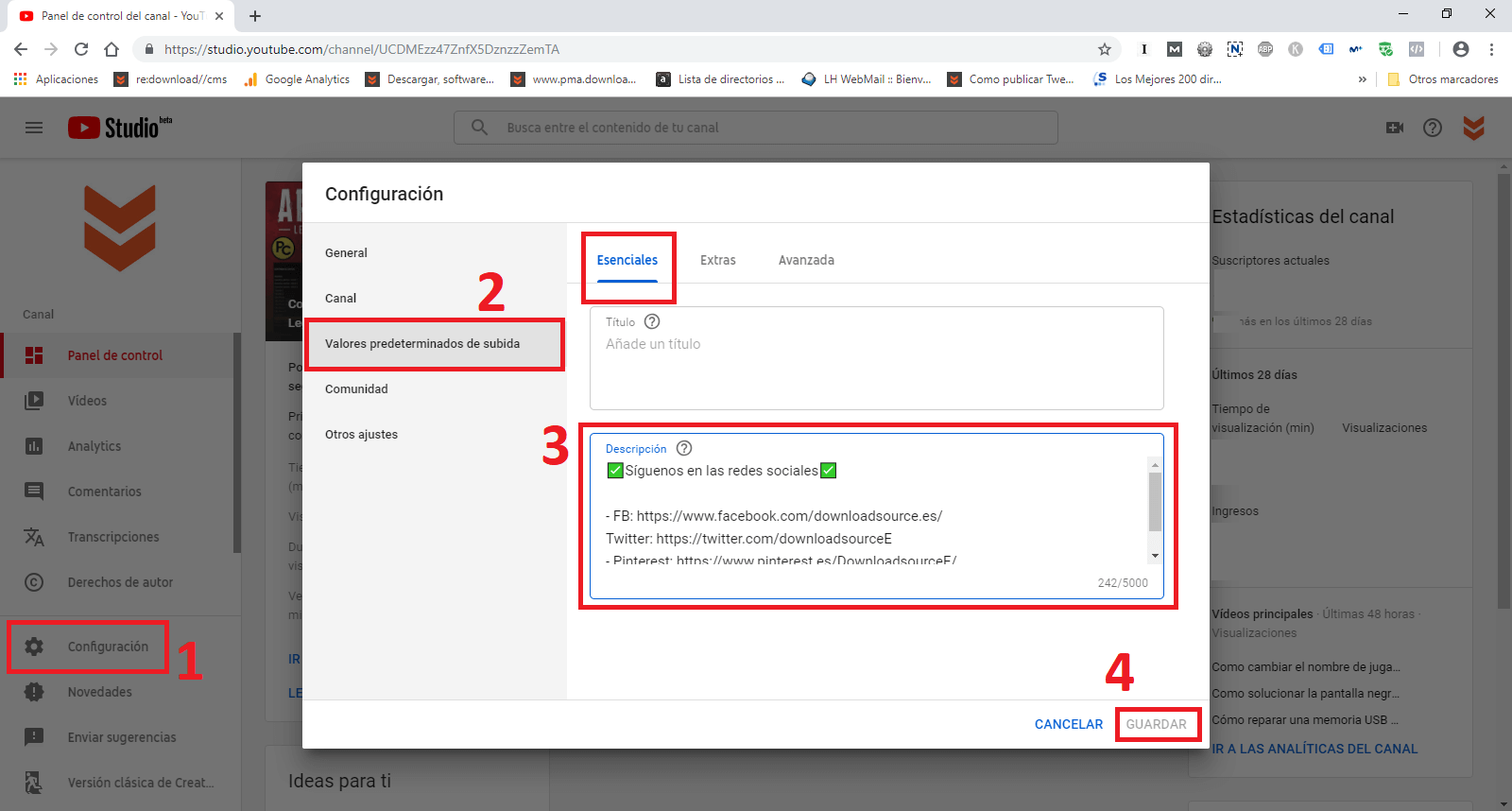Click the browser forward arrow

pyautogui.click(x=51, y=49)
